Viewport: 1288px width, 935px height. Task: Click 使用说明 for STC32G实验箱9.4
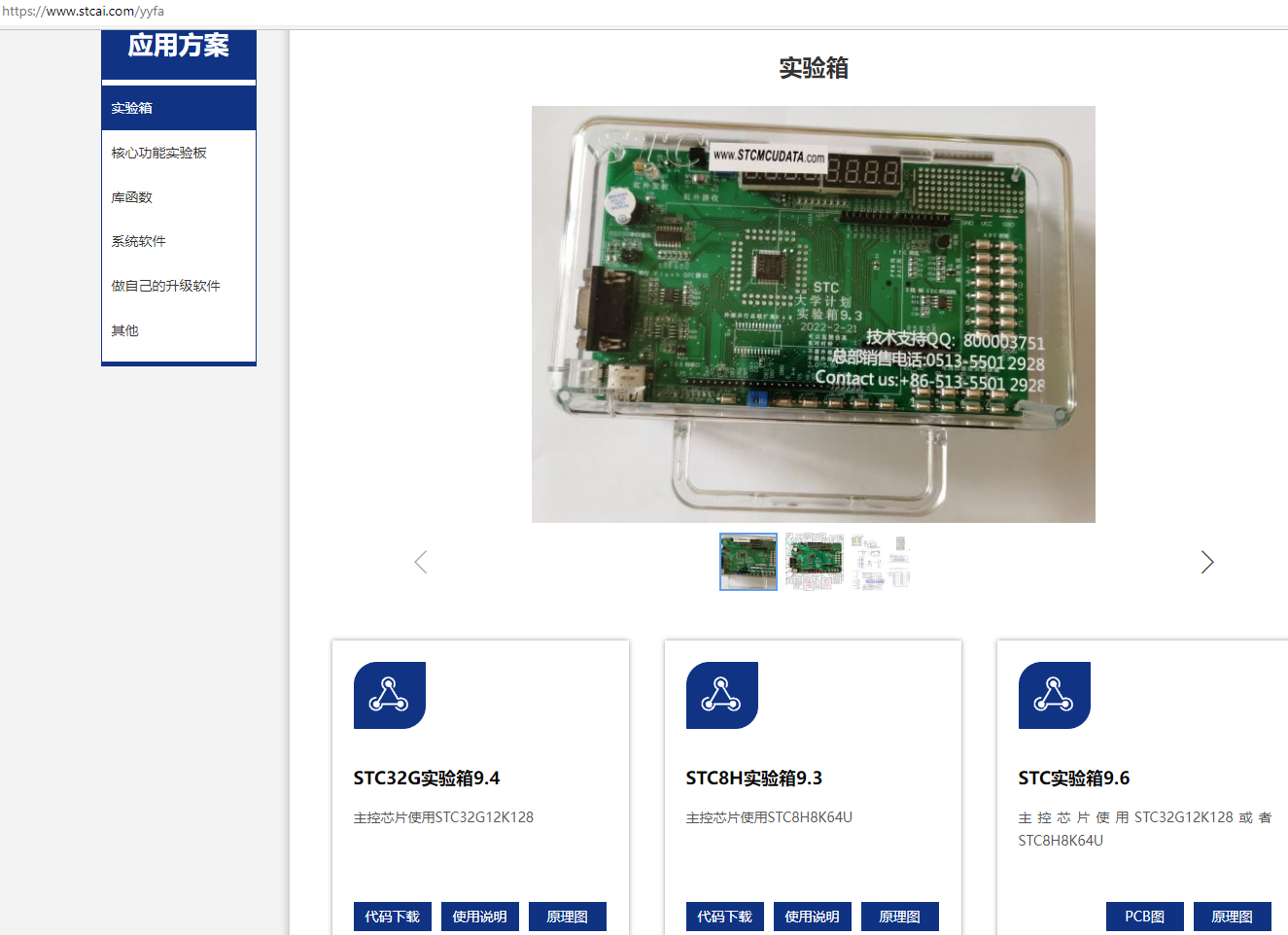point(480,917)
